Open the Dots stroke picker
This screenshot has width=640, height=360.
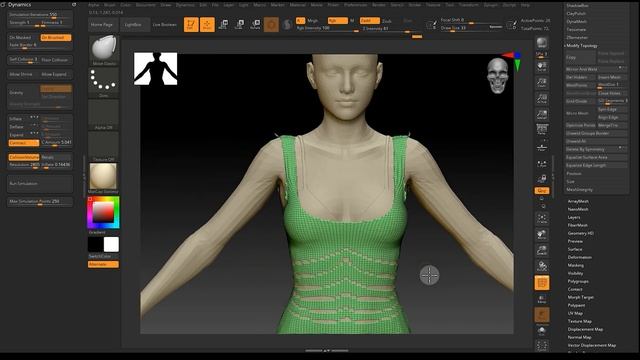104,82
